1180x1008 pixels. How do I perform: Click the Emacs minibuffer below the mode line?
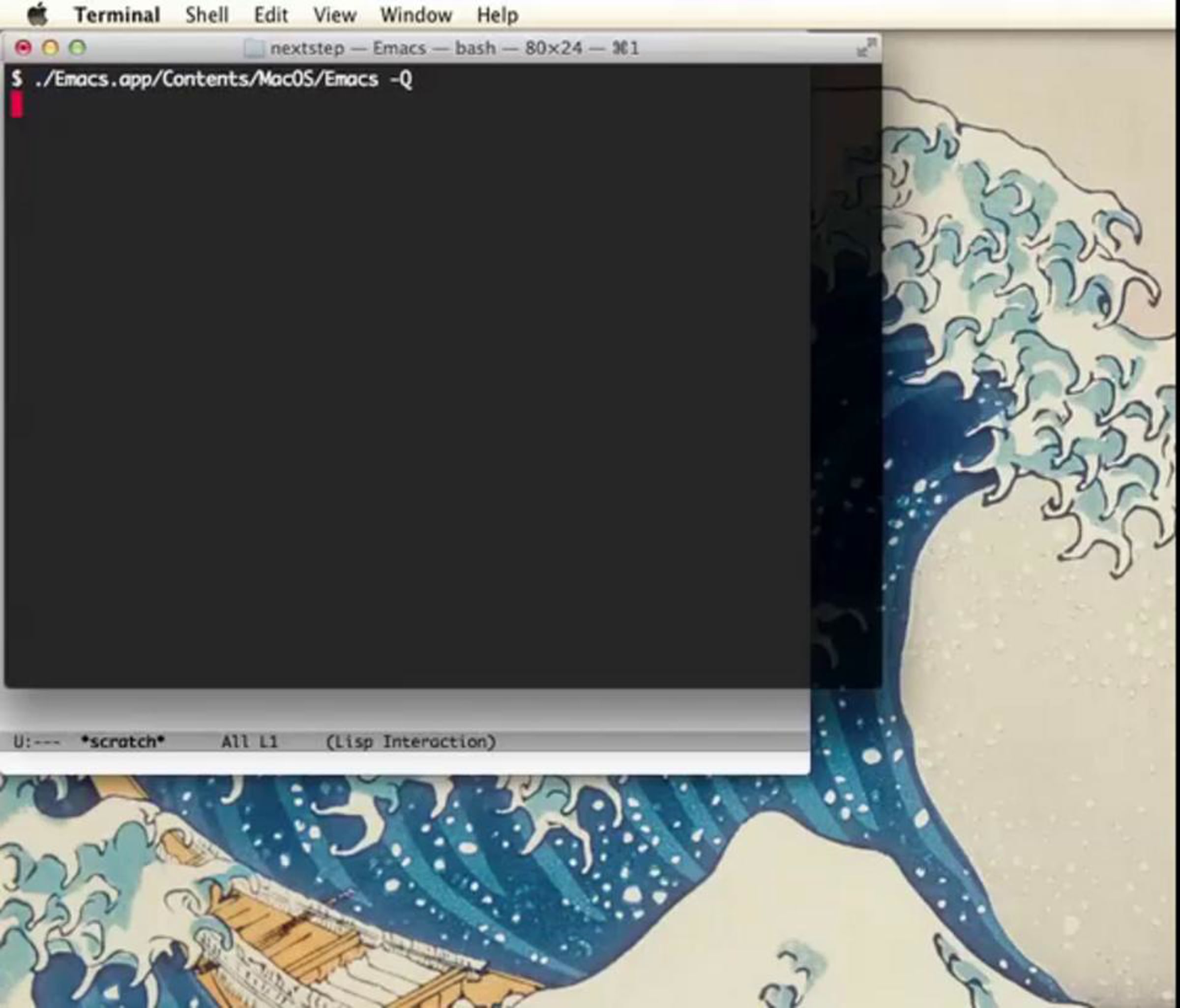point(405,763)
